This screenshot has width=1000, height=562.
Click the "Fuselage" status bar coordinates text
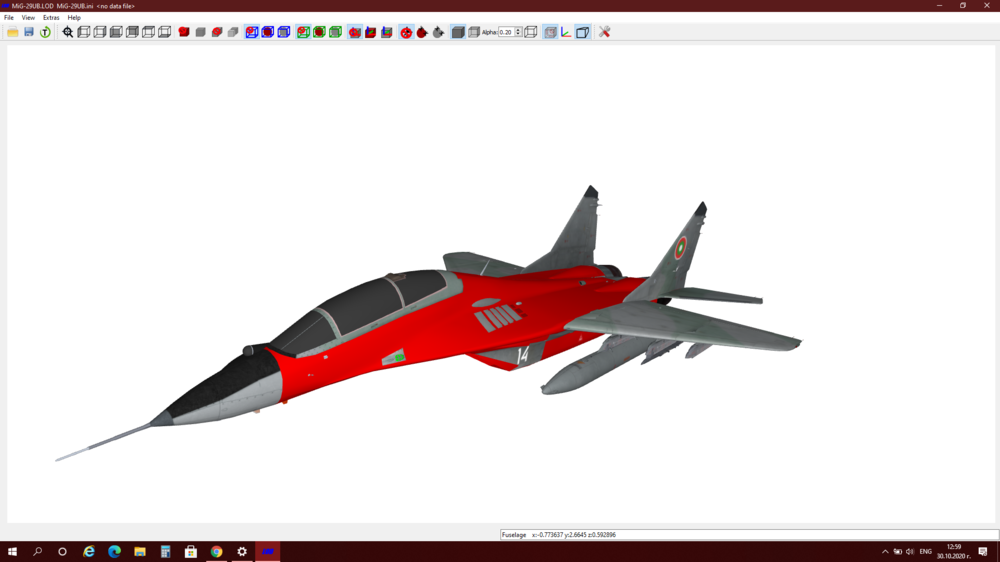[559, 535]
